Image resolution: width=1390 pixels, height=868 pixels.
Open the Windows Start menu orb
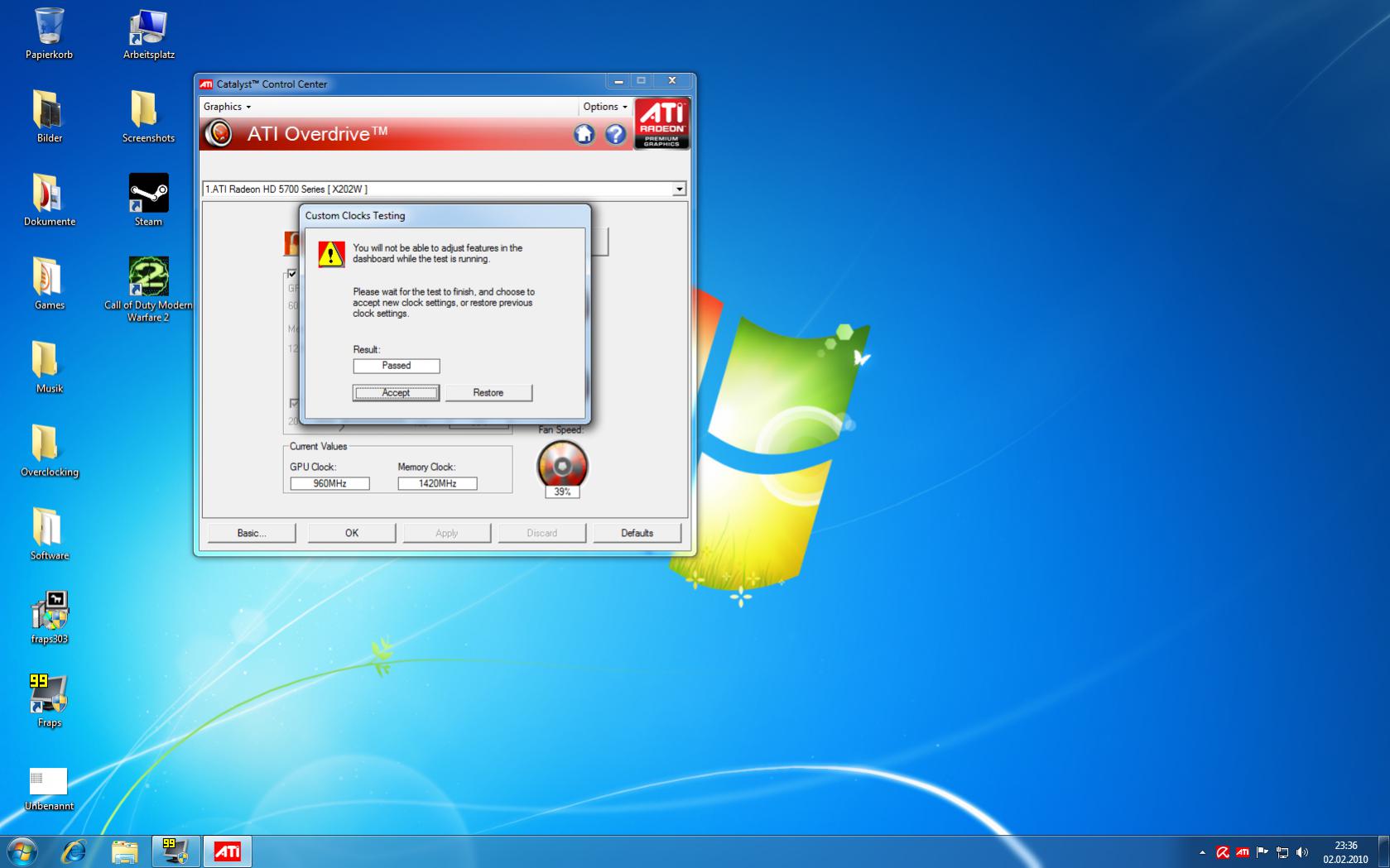(22, 851)
